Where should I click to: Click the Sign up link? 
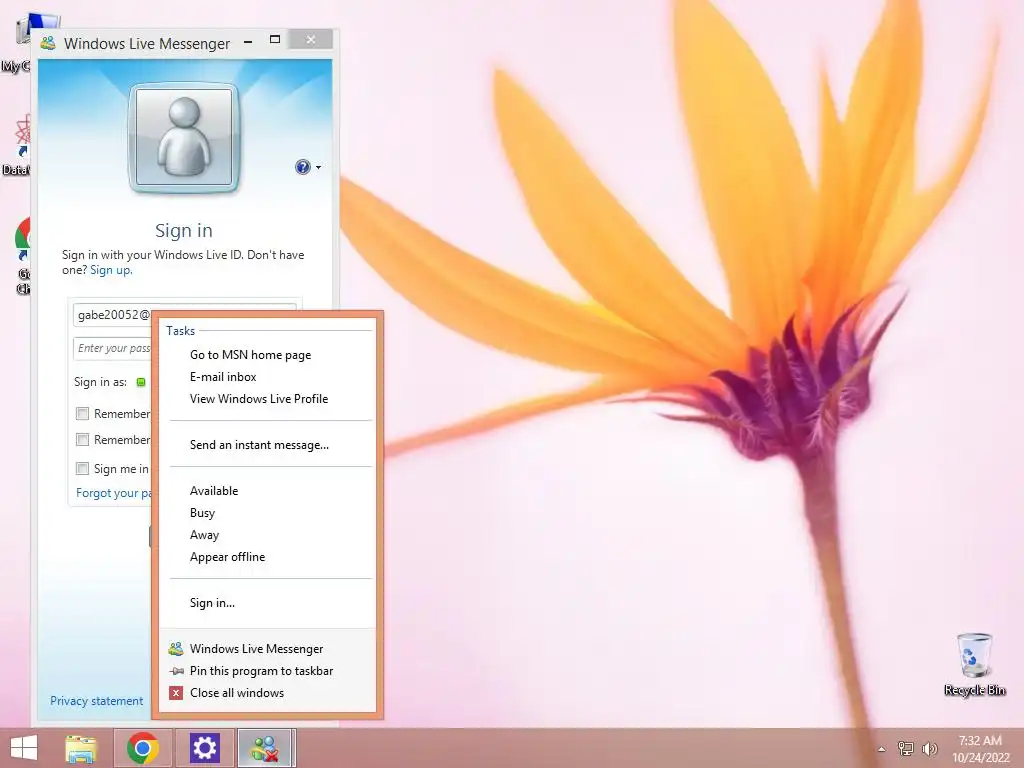pyautogui.click(x=111, y=270)
